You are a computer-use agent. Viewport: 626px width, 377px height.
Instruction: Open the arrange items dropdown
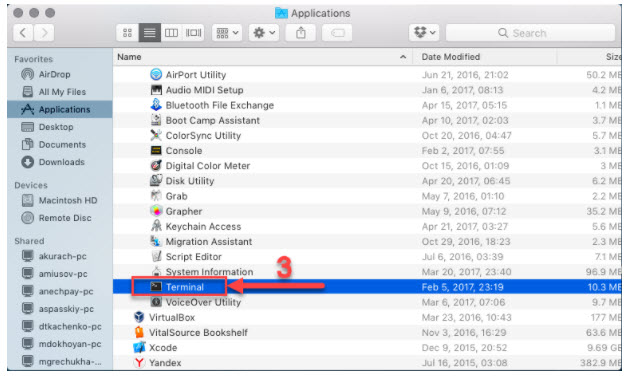click(227, 33)
